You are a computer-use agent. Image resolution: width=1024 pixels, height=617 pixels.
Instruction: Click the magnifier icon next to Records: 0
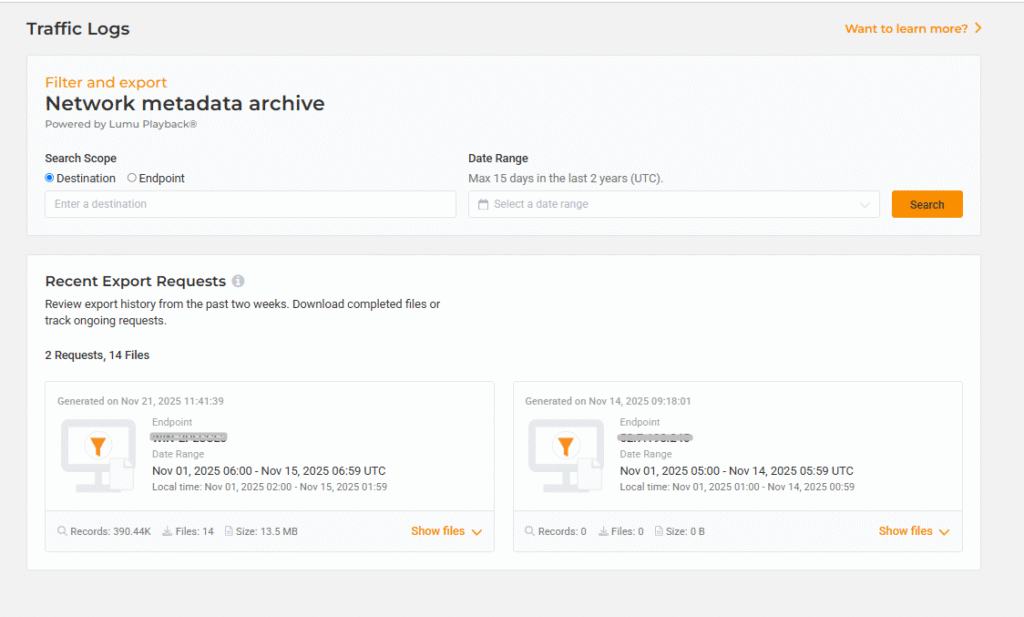(530, 532)
